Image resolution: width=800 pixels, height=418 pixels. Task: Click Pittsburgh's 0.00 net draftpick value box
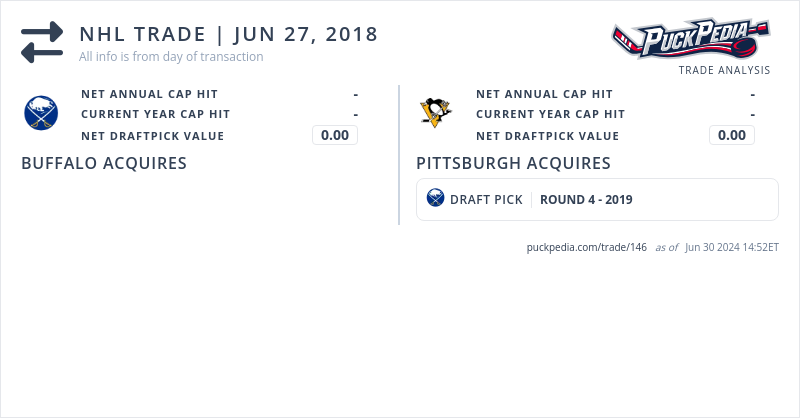(x=732, y=136)
